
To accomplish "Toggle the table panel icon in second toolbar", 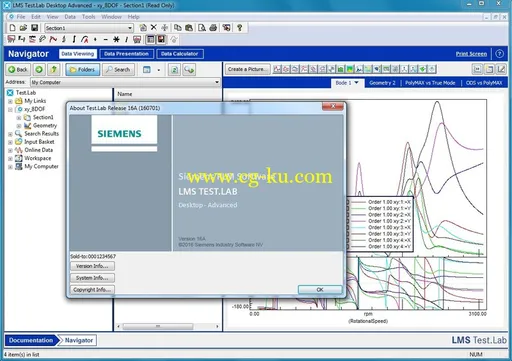I will 151,40.
